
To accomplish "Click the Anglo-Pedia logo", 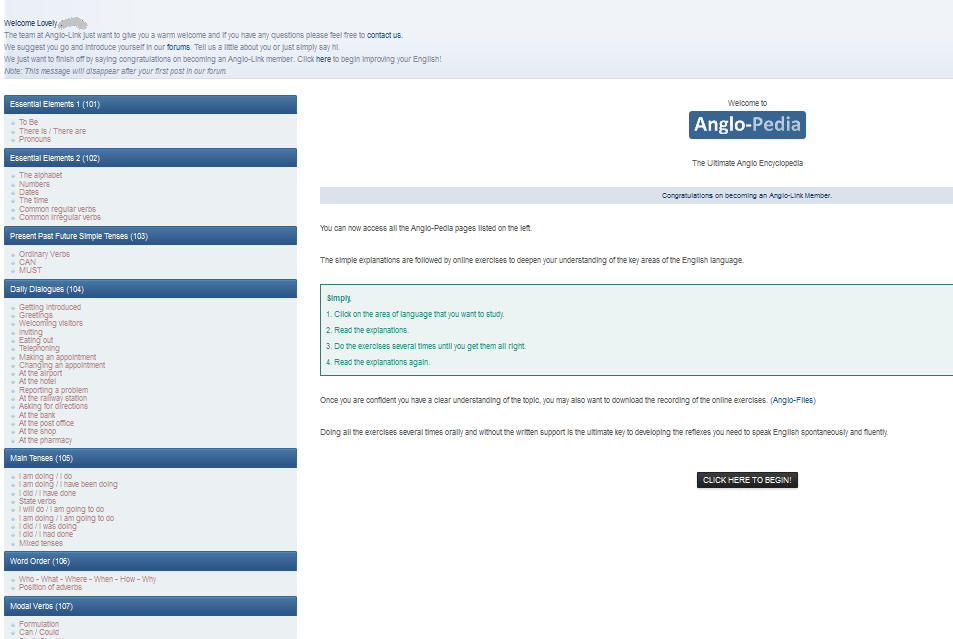I will 747,125.
